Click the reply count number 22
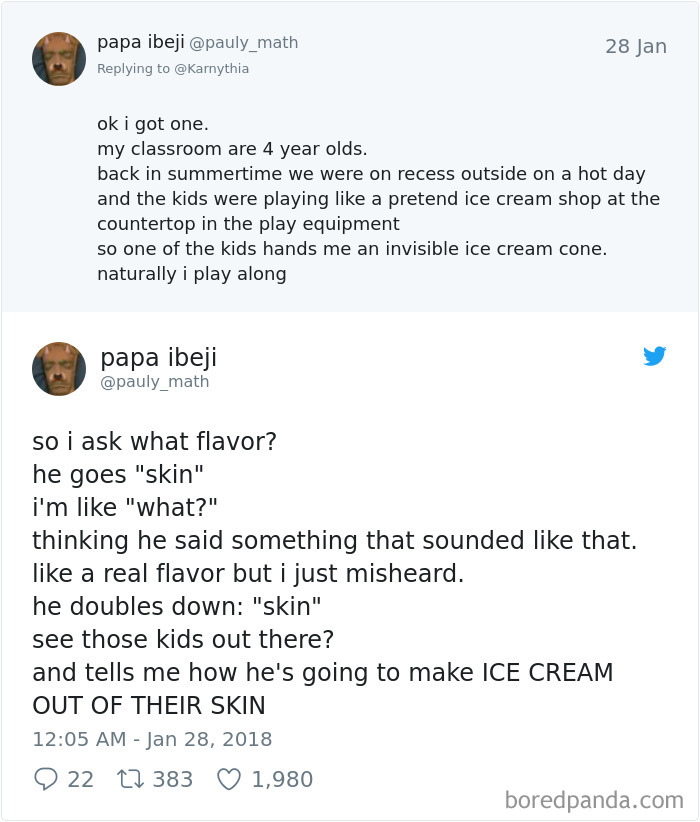Screen dimensions: 700x822 pyautogui.click(x=80, y=780)
